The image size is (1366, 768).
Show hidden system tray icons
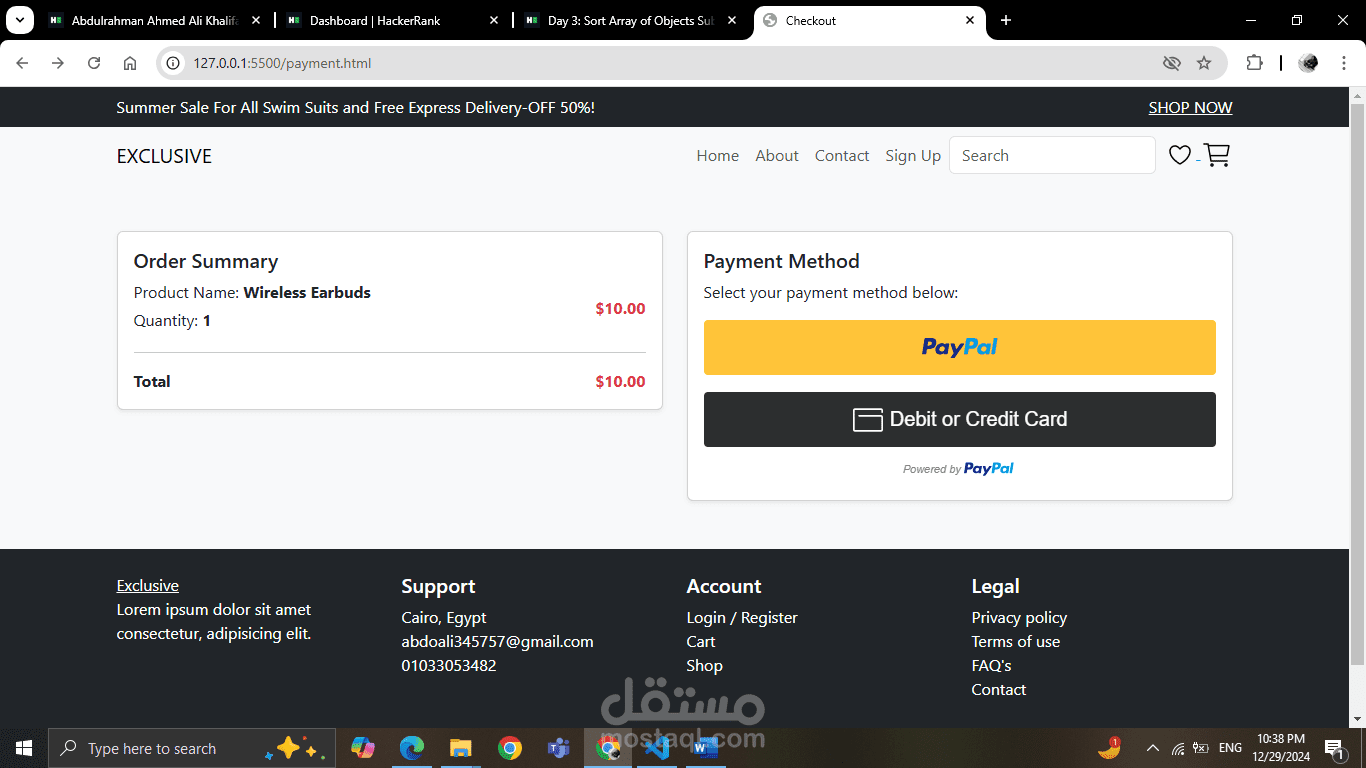(1152, 748)
